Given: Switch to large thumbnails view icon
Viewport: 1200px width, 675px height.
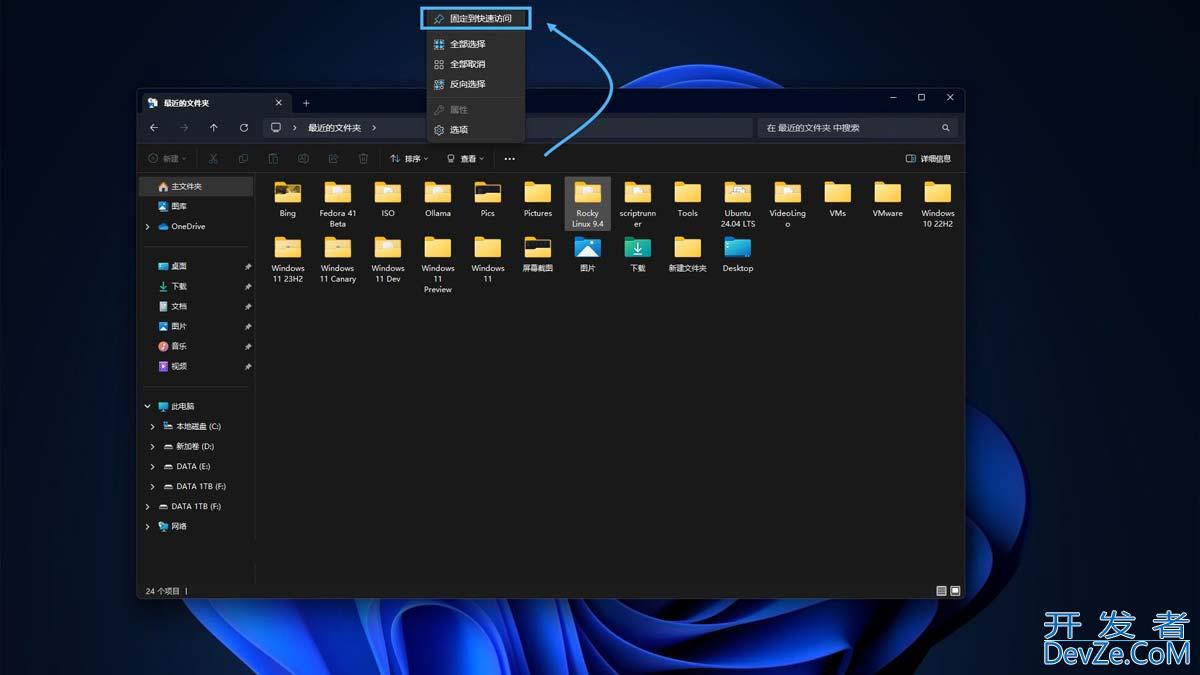Looking at the screenshot, I should (x=955, y=591).
